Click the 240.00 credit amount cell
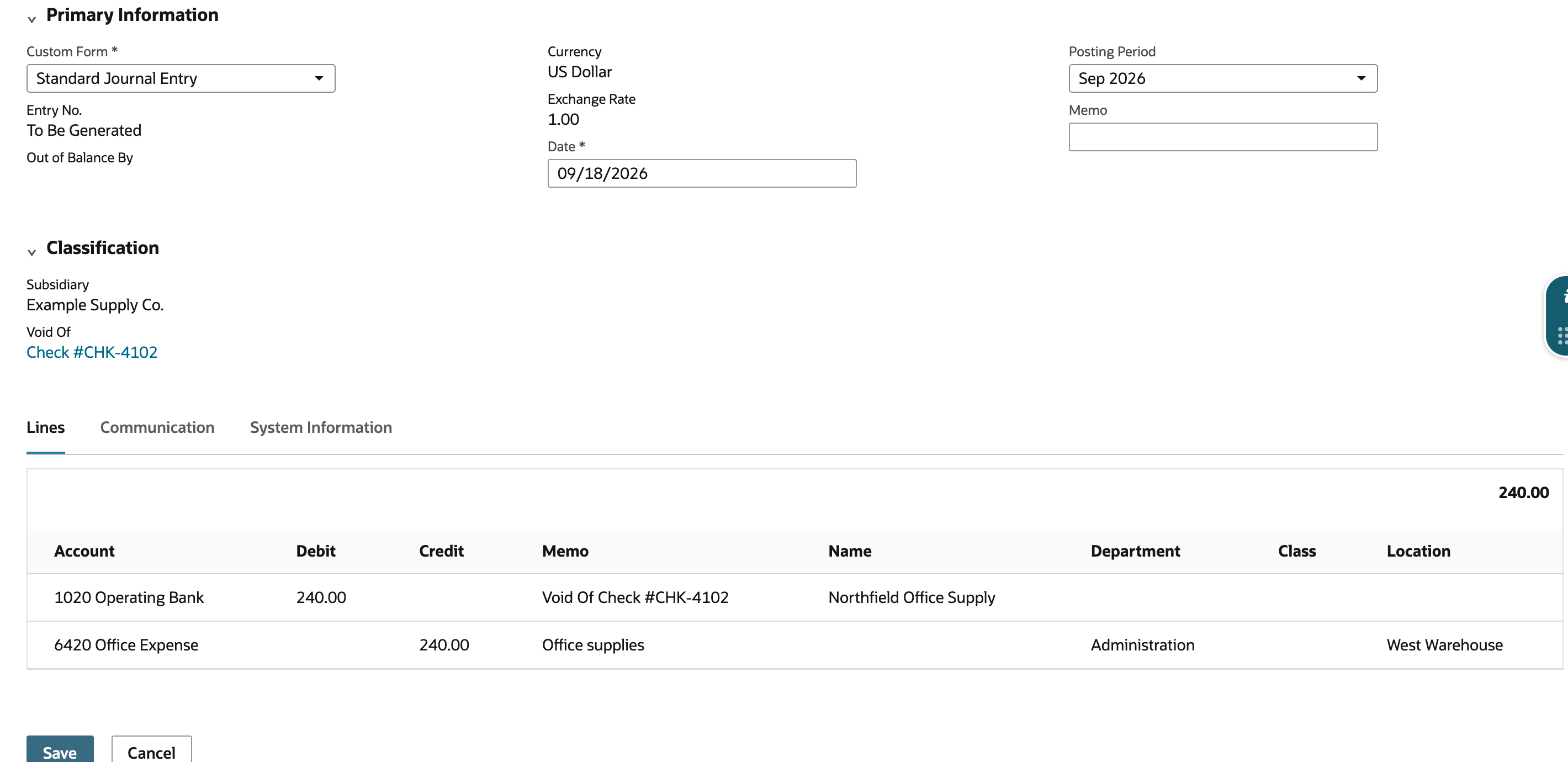The width and height of the screenshot is (1568, 762). [444, 644]
